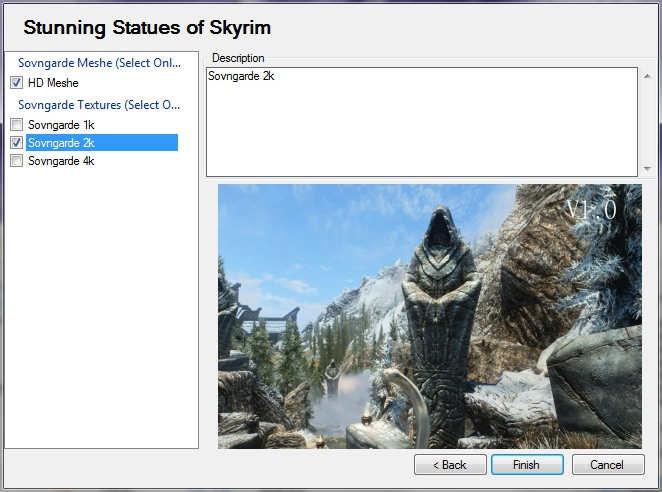Untick the Sovngarde 2k checkbox
The width and height of the screenshot is (662, 492).
16,143
